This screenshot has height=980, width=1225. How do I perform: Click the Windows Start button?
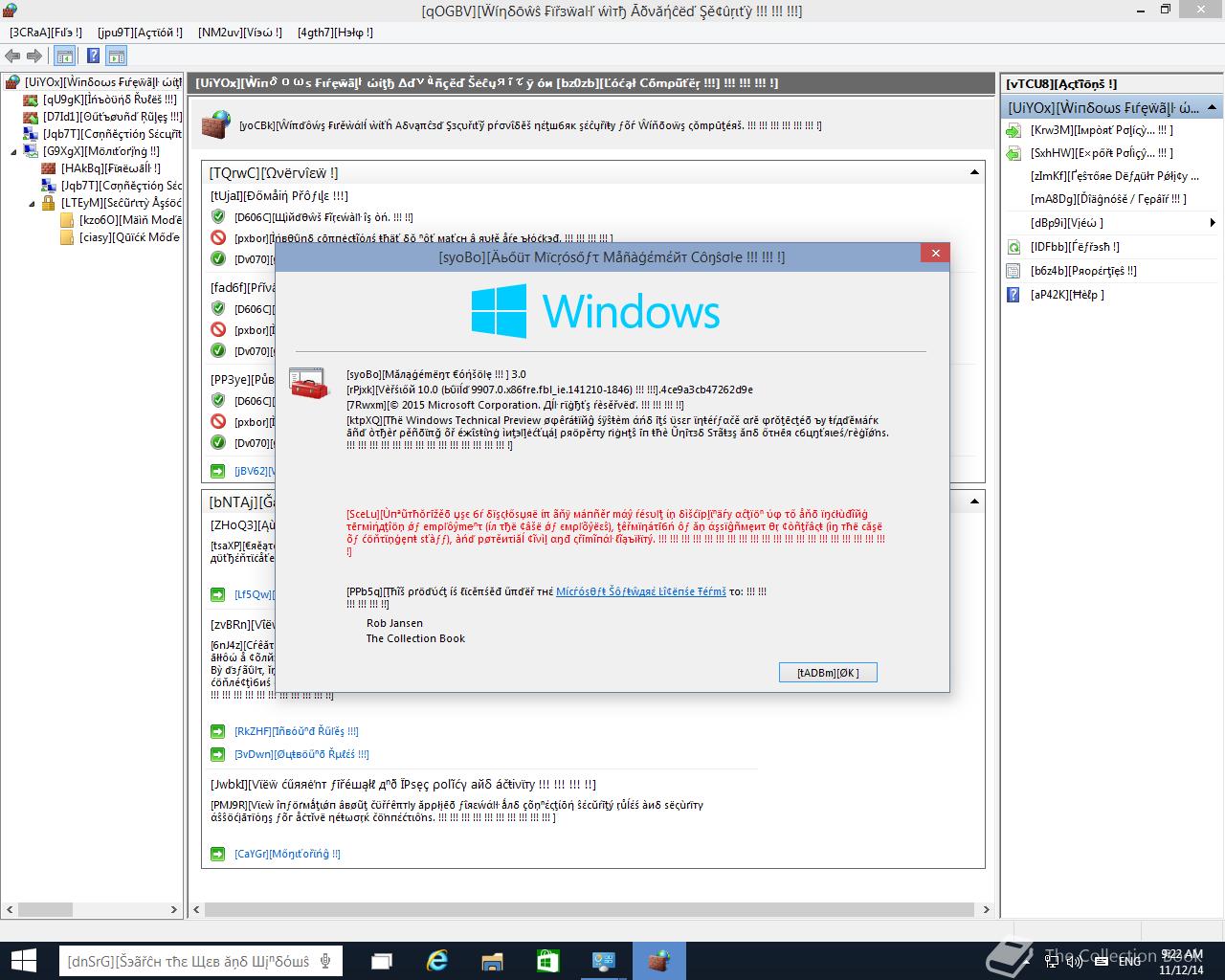pos(23,961)
